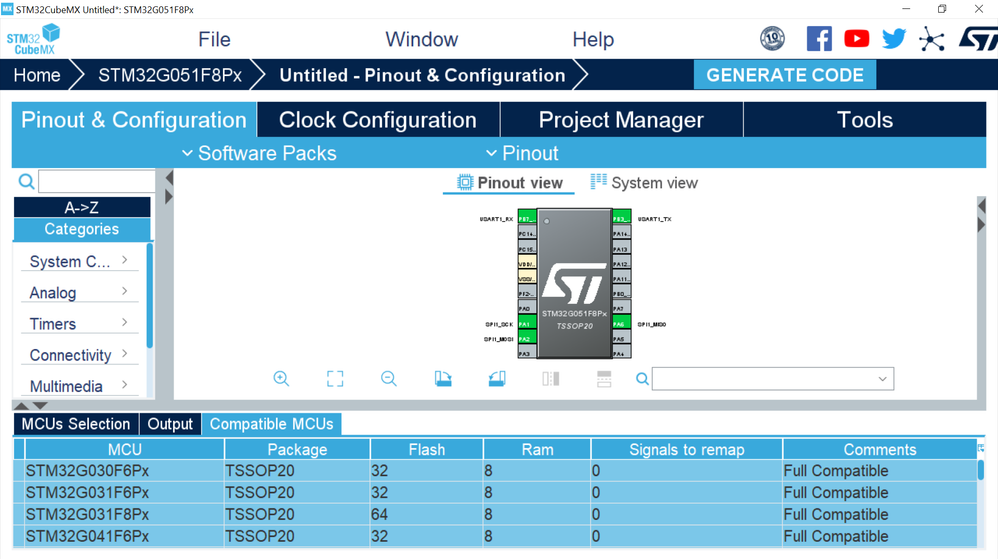Expand the Connectivity category

point(79,355)
